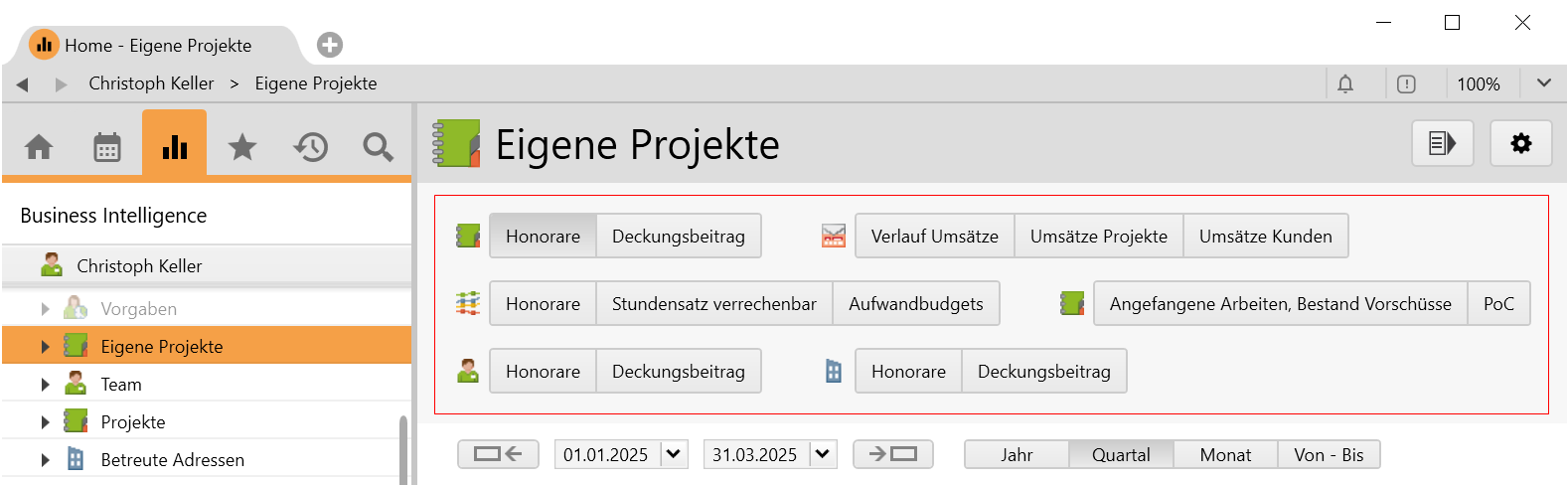Click the favorites star icon
1568x485 pixels.
pos(241,147)
